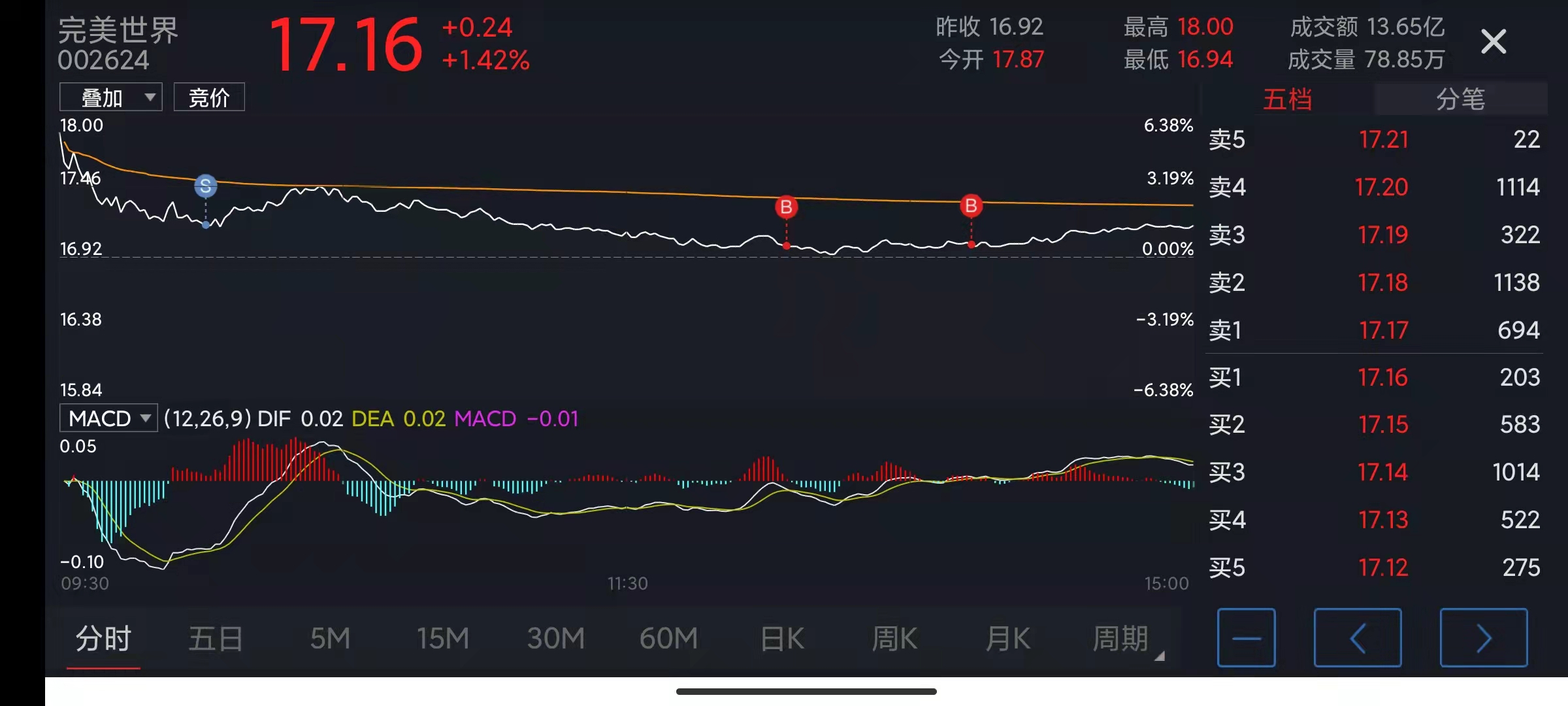
Task: Select the 买3 row at 17.14
Action: [x=1374, y=472]
